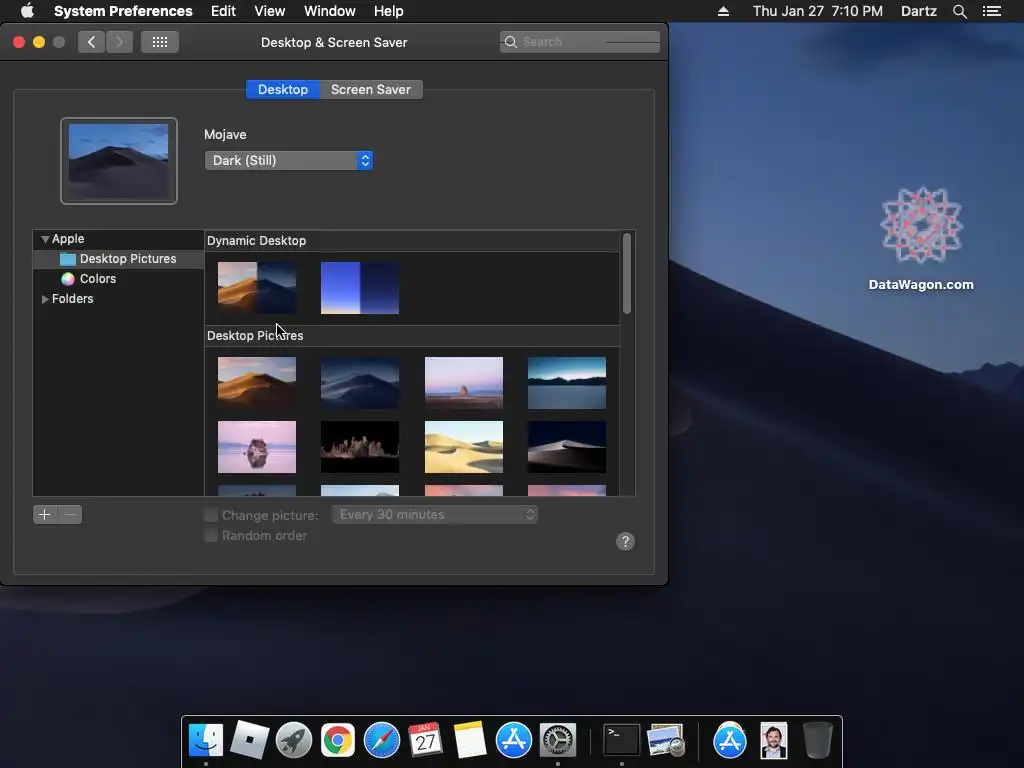Add a folder with the plus button
The width and height of the screenshot is (1024, 768).
[44, 515]
